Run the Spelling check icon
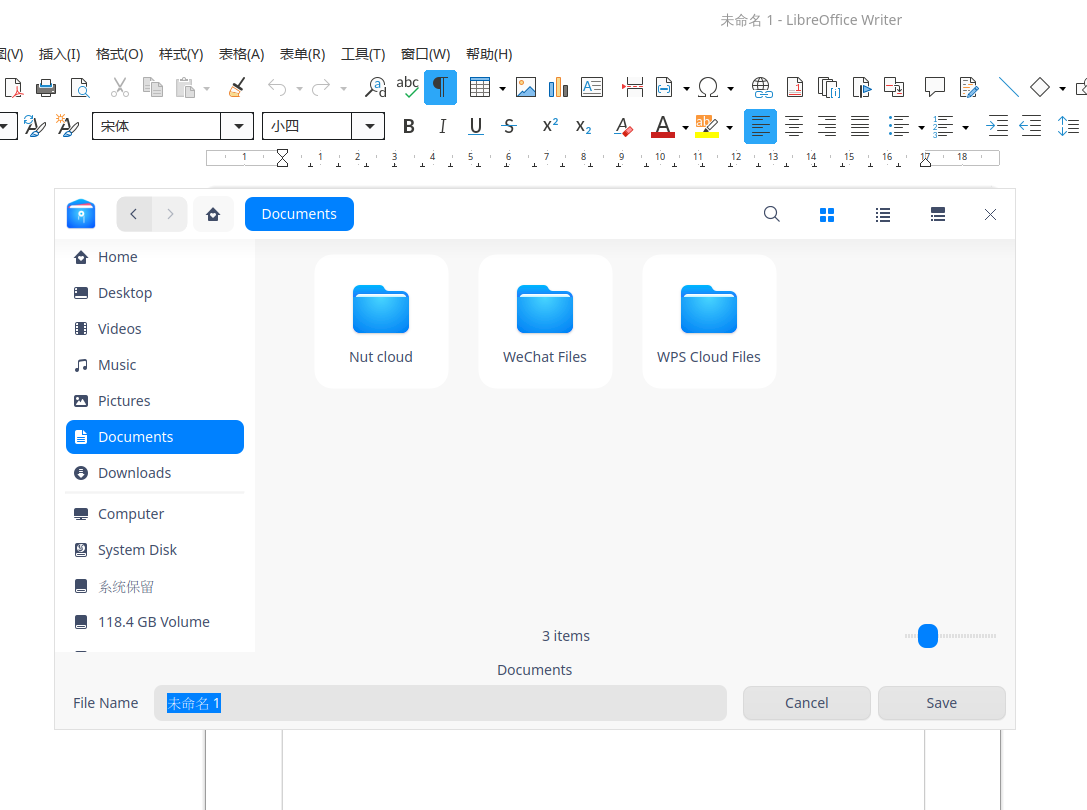The width and height of the screenshot is (1087, 810). pyautogui.click(x=407, y=88)
